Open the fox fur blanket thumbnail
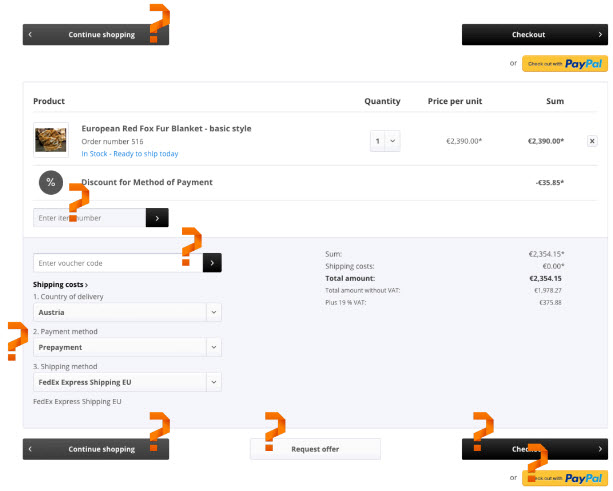 51,141
